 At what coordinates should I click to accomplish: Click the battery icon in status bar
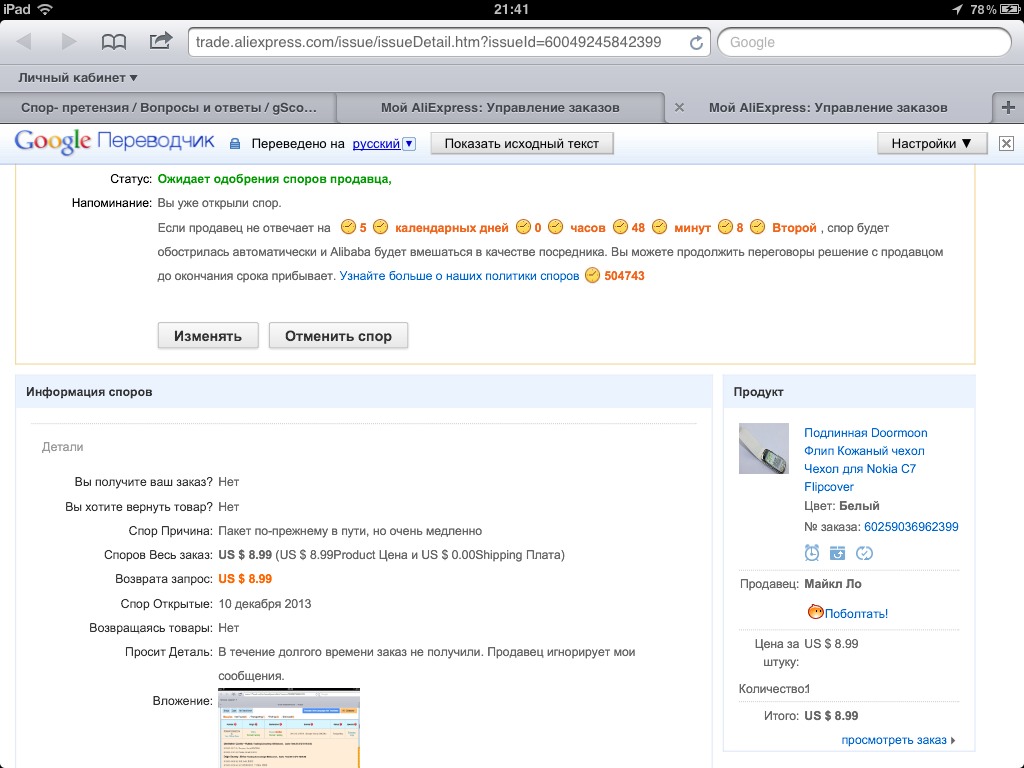[1010, 9]
